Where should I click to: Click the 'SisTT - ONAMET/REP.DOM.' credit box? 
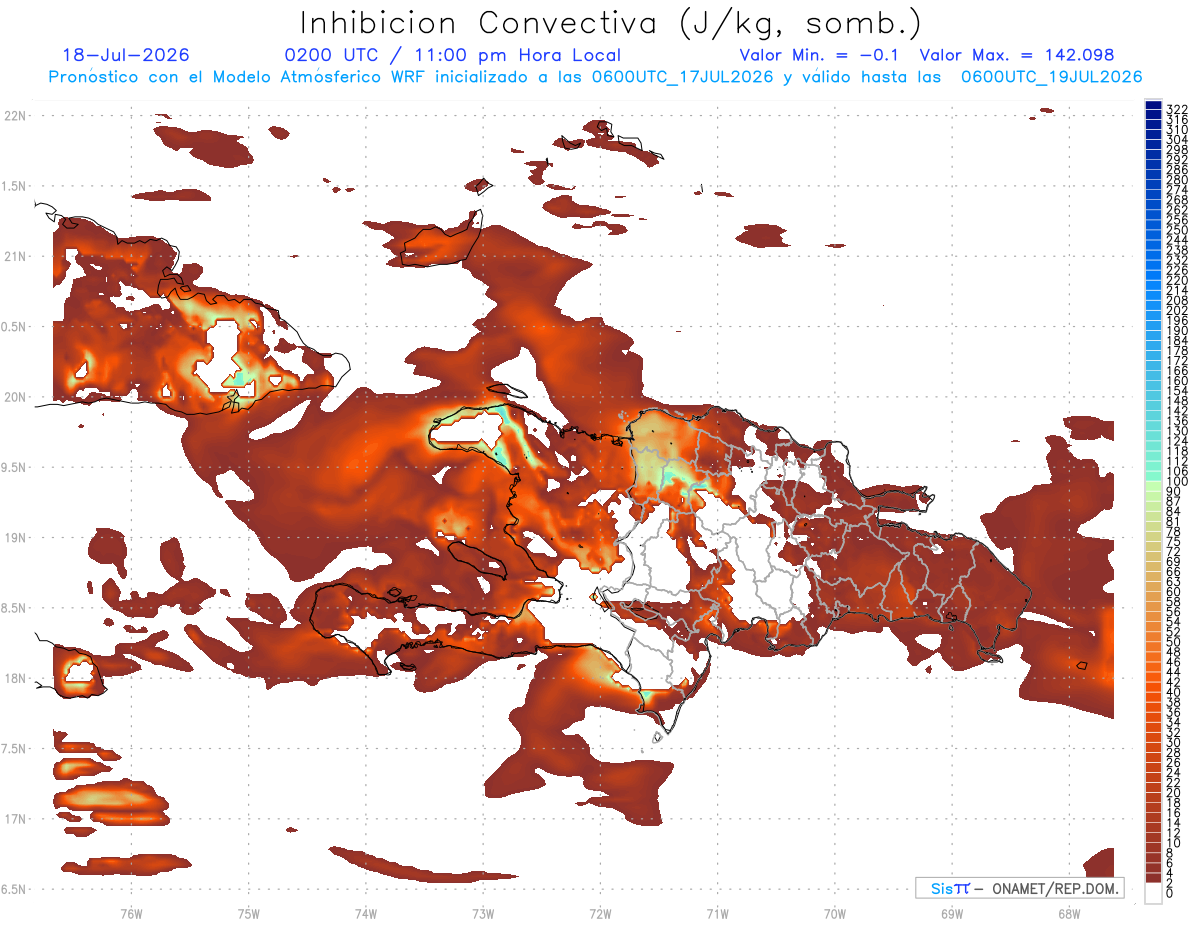[x=1020, y=888]
